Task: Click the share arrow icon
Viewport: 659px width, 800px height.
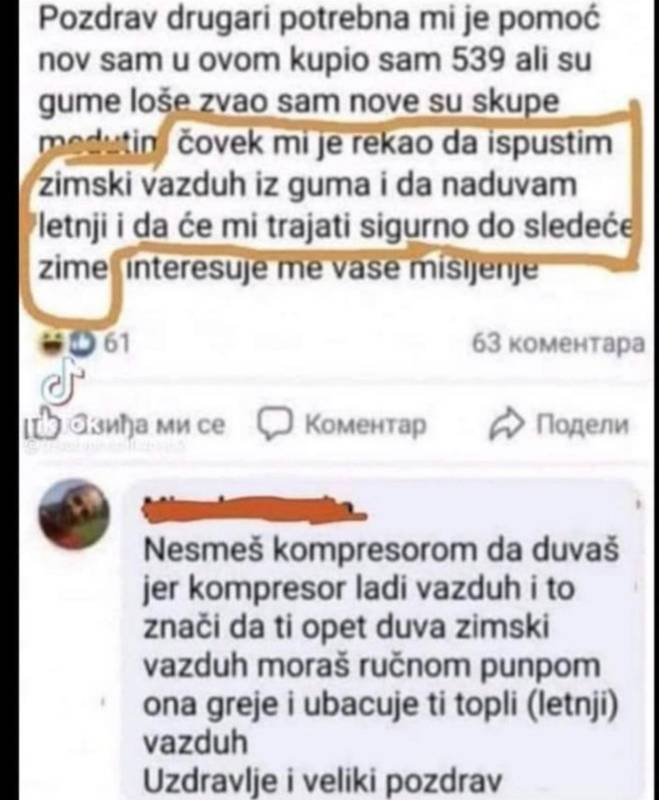Action: (x=506, y=424)
